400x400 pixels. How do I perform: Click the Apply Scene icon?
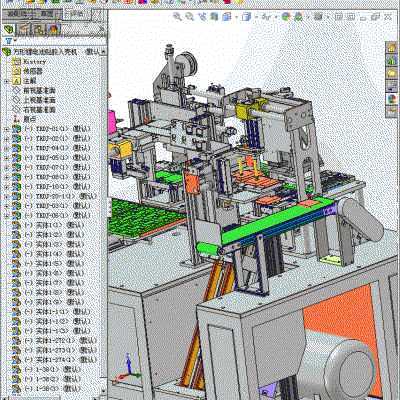tap(298, 16)
